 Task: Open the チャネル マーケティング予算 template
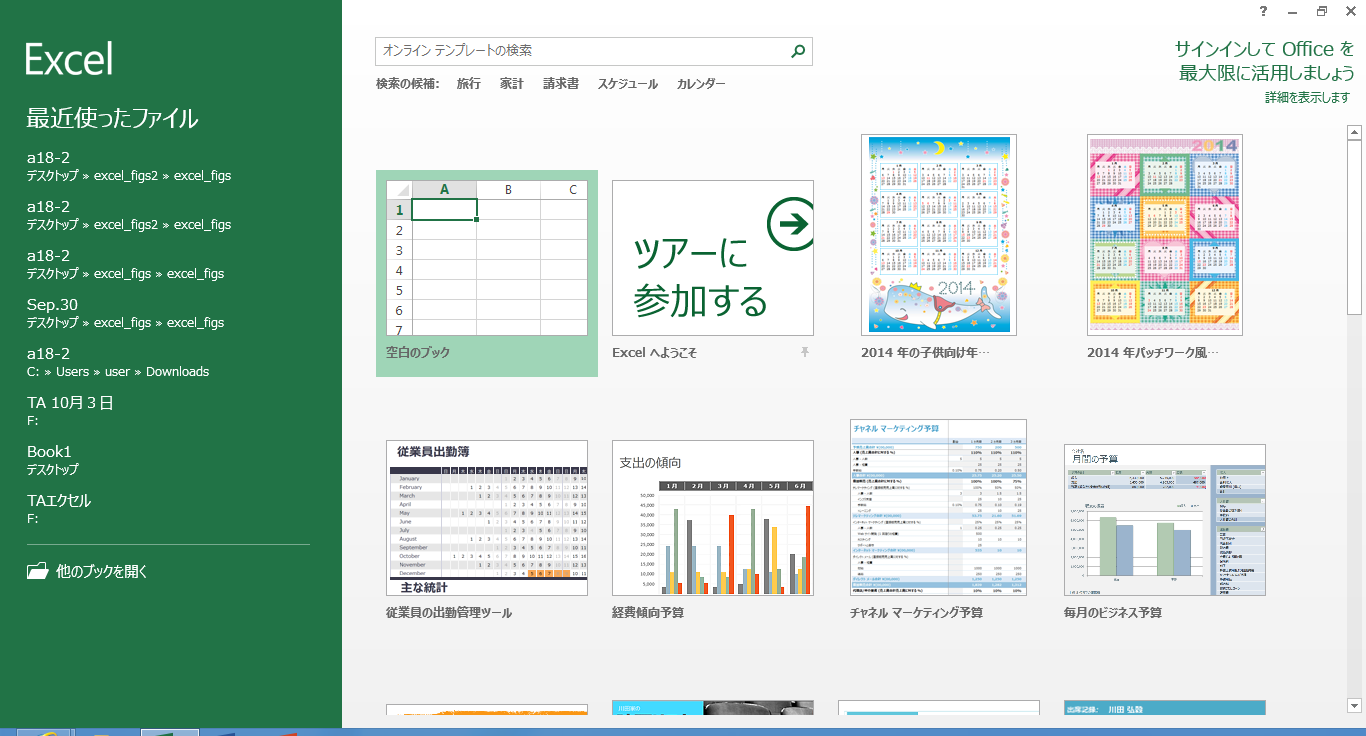click(x=938, y=508)
